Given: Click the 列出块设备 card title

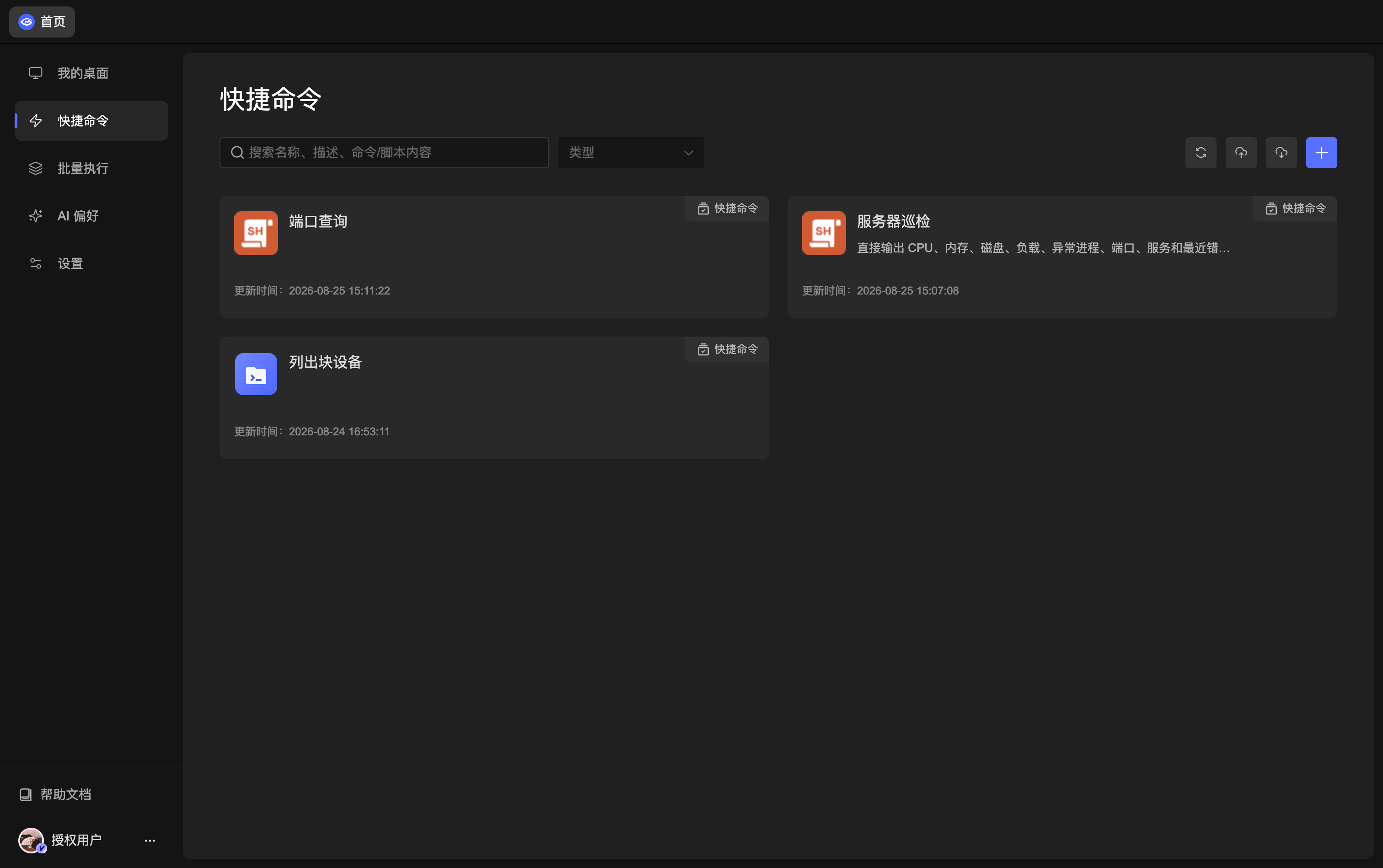Looking at the screenshot, I should coord(326,362).
